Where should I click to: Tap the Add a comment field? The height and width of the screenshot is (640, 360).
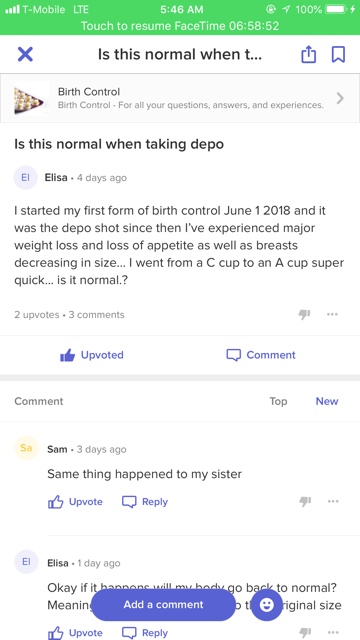tap(163, 604)
